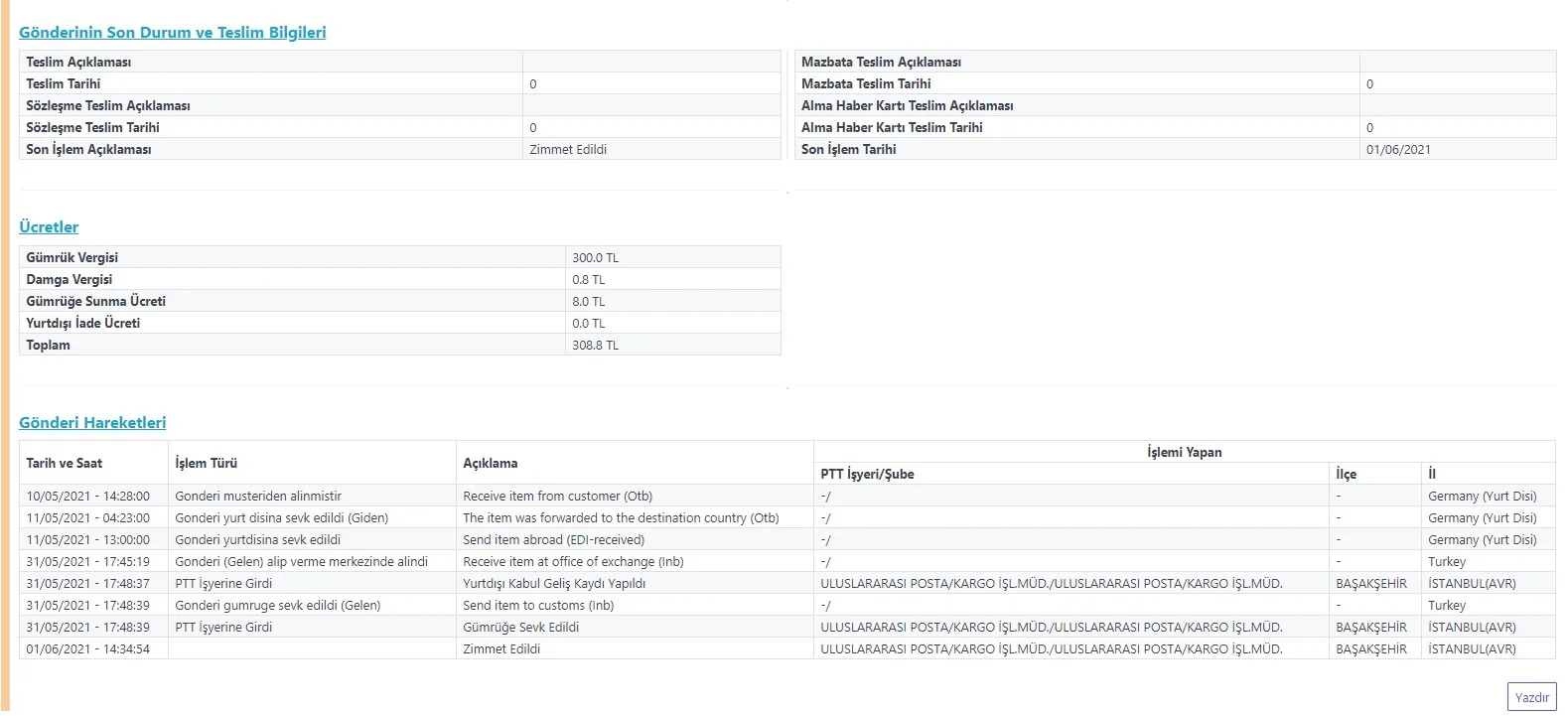Select the Gümrük Vergisi 300.0 TL value
This screenshot has width=1568, height=716.
tap(595, 258)
